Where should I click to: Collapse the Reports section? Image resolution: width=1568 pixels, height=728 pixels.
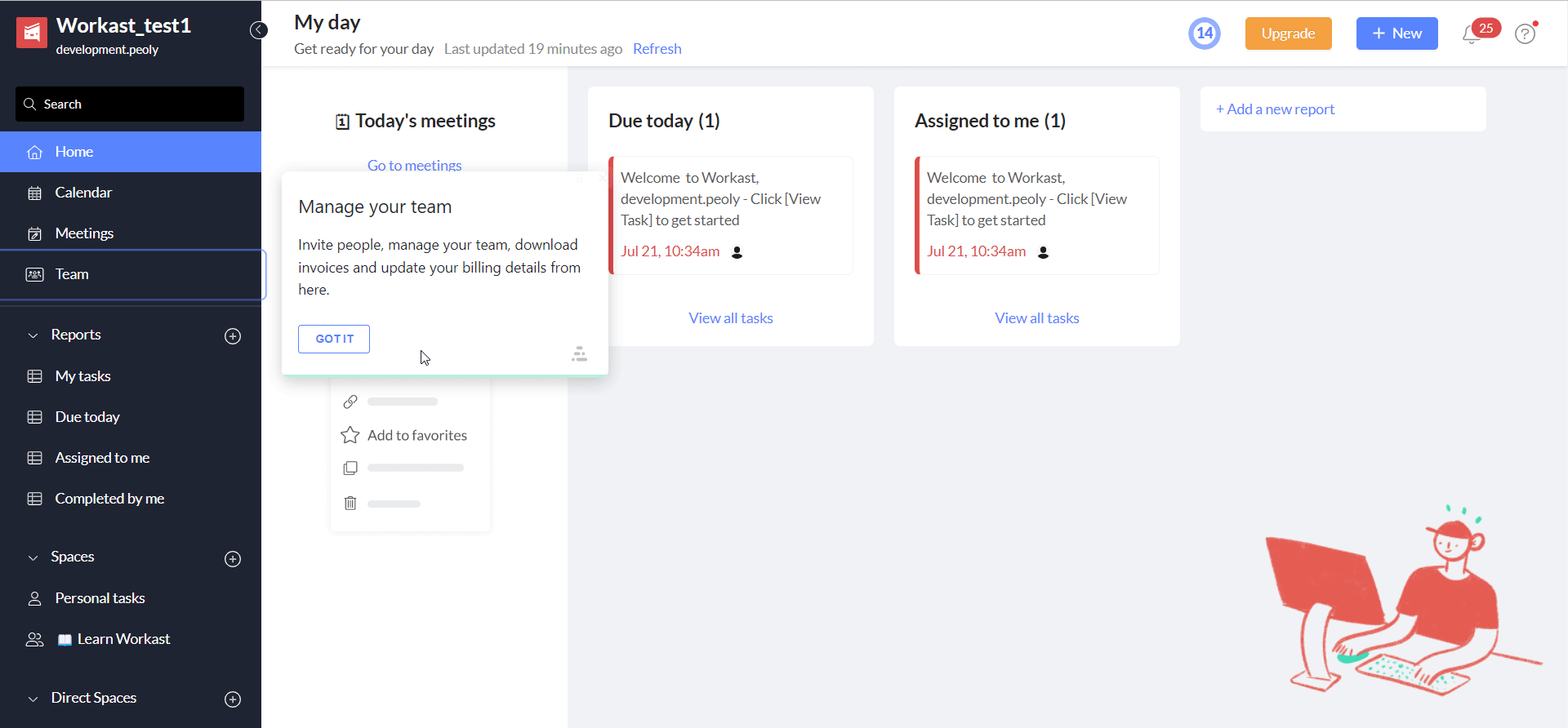33,335
